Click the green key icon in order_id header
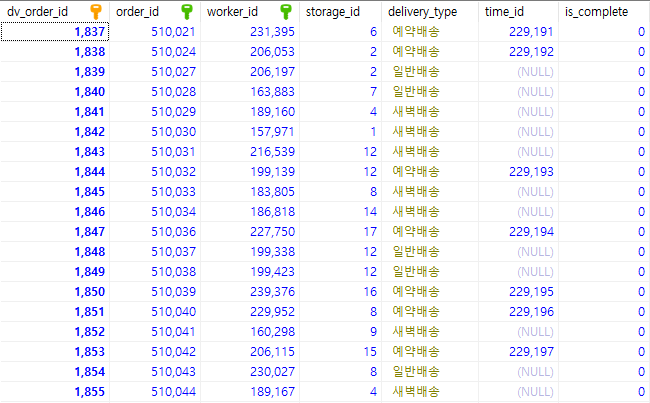 [187, 12]
